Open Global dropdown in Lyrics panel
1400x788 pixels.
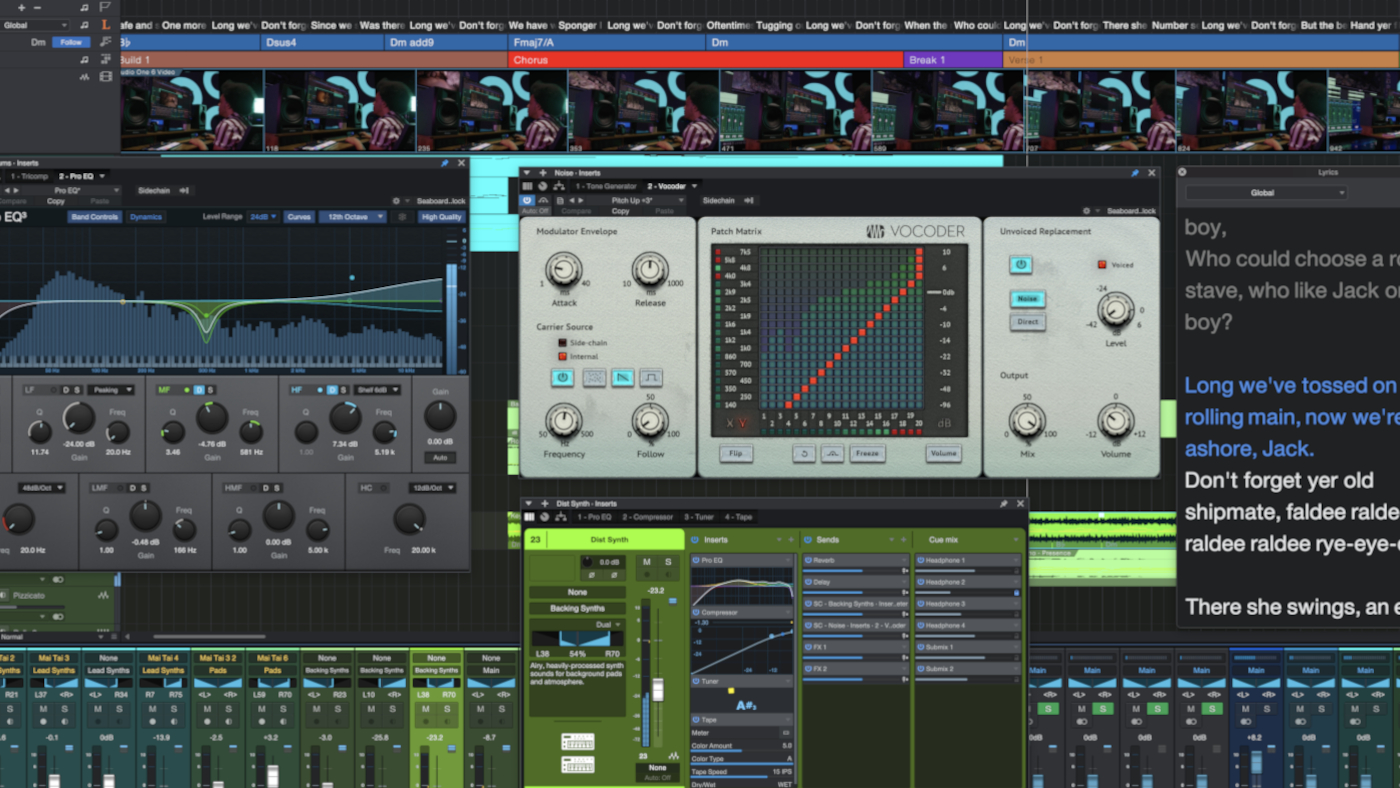pyautogui.click(x=1265, y=192)
